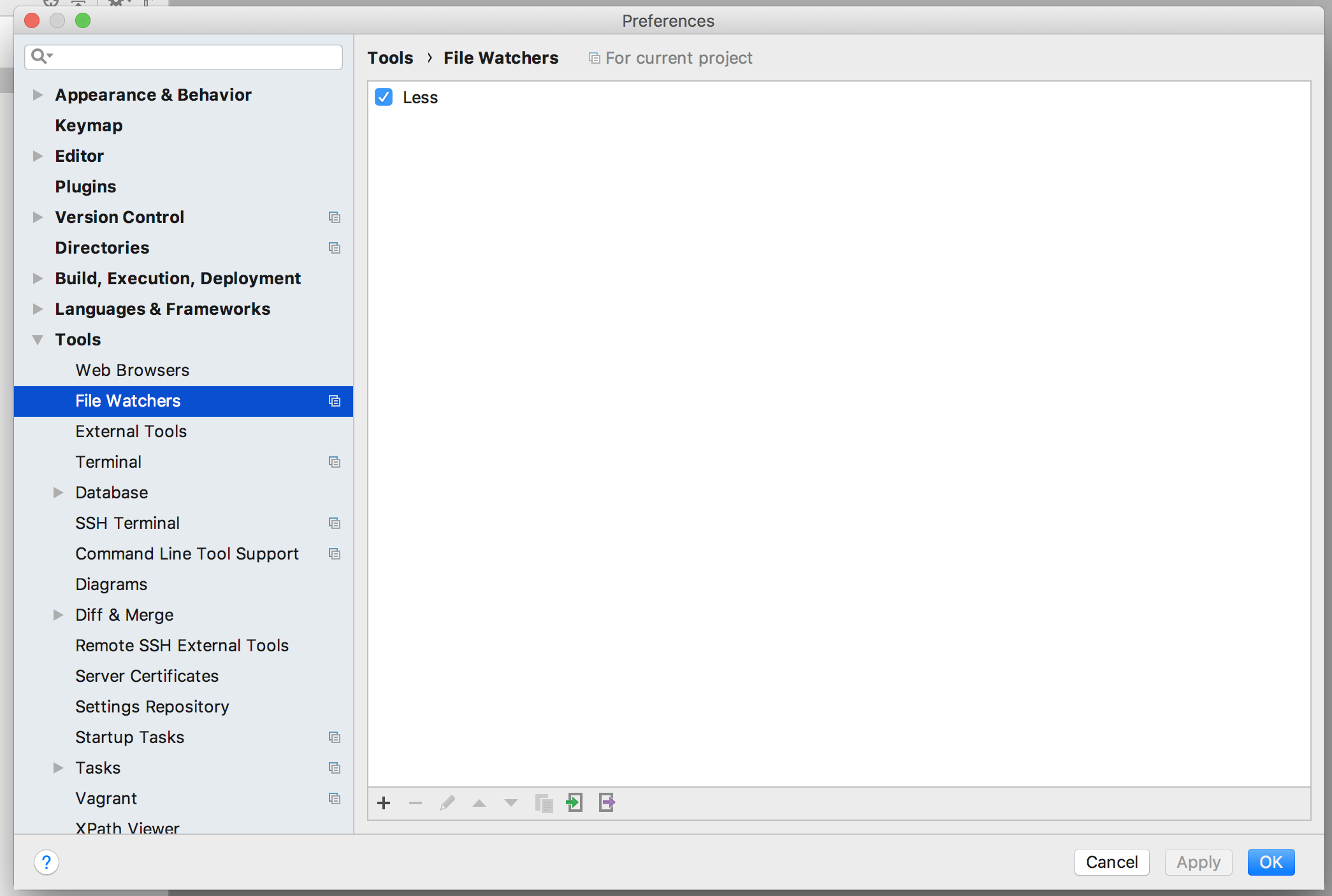
Task: Expand the Editor section arrow
Action: [38, 156]
